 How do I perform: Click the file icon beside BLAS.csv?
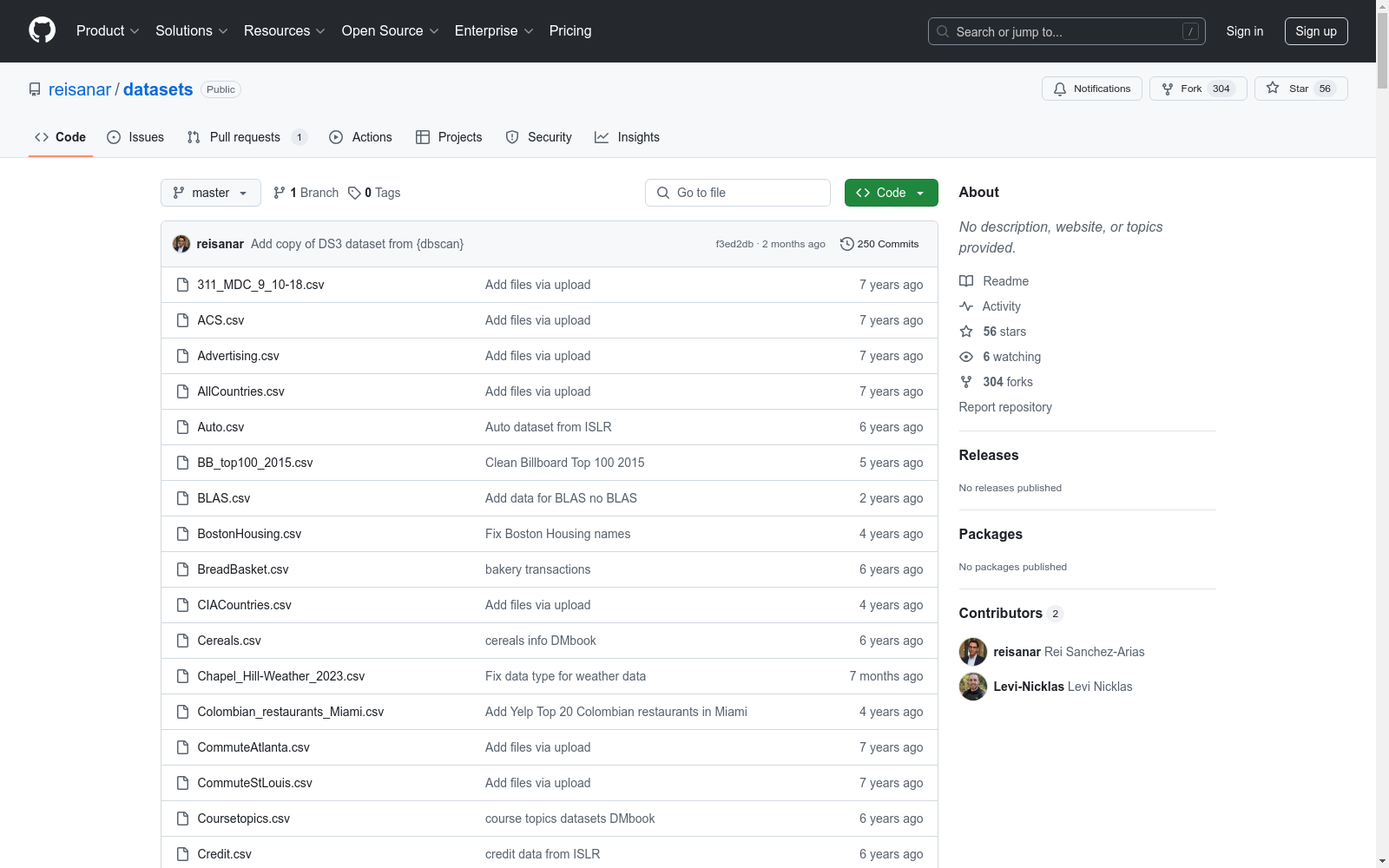point(182,498)
